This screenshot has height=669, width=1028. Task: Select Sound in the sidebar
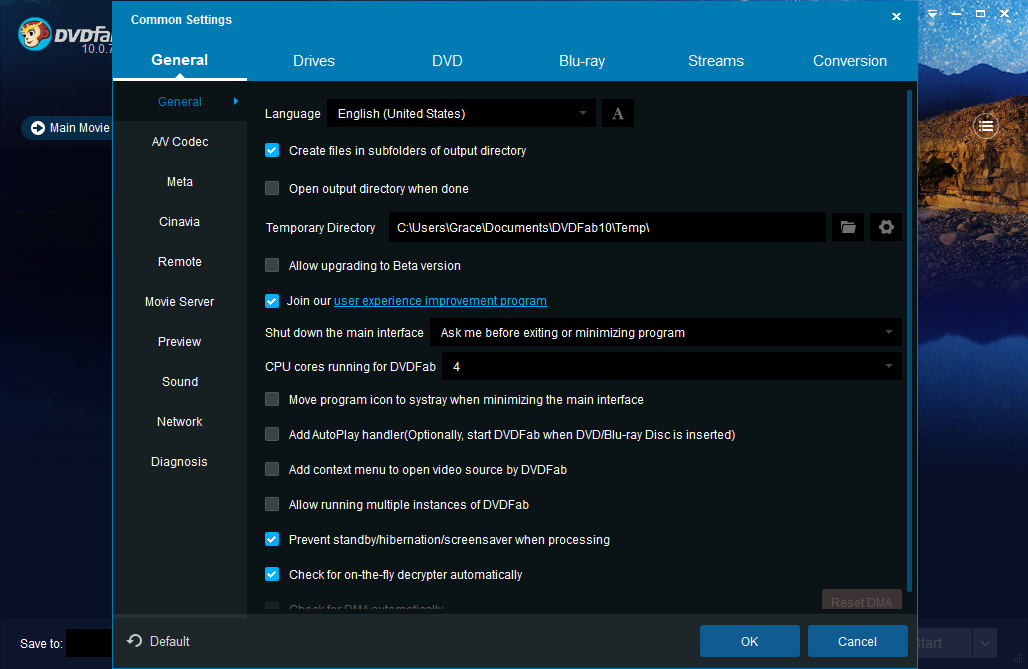click(180, 382)
